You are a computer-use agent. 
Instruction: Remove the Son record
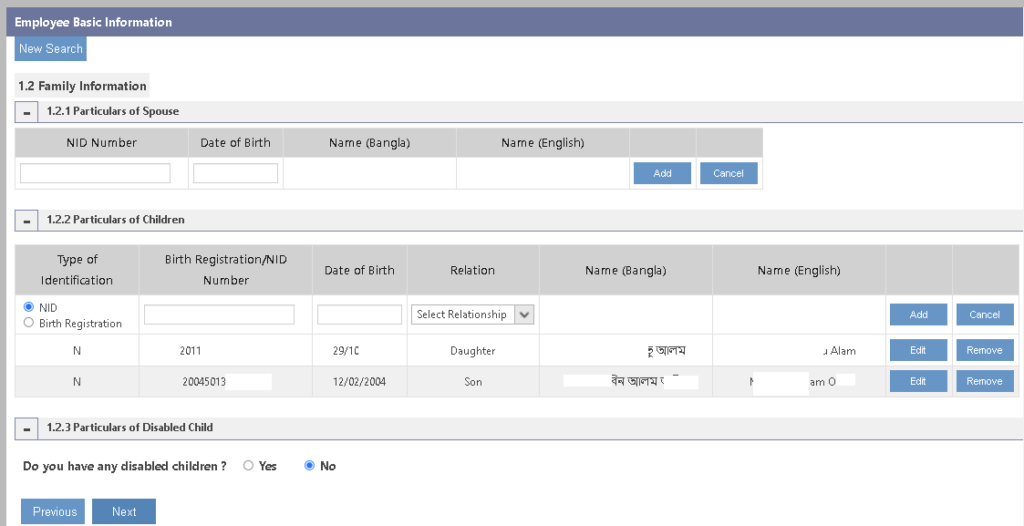coord(984,381)
